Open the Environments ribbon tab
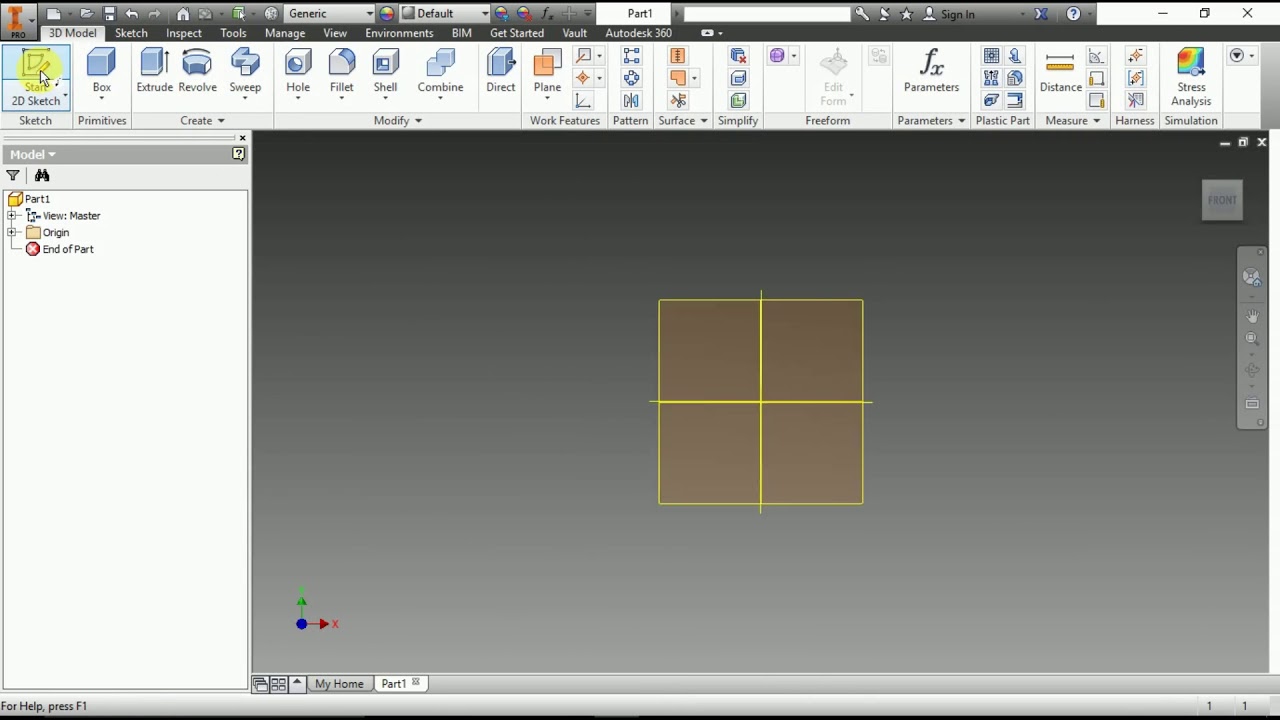1280x720 pixels. pyautogui.click(x=399, y=33)
